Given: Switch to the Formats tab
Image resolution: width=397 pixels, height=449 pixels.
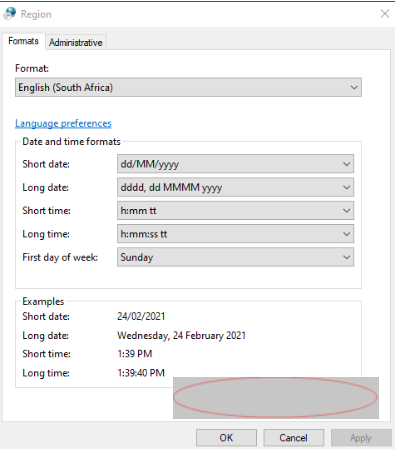Looking at the screenshot, I should [x=23, y=41].
